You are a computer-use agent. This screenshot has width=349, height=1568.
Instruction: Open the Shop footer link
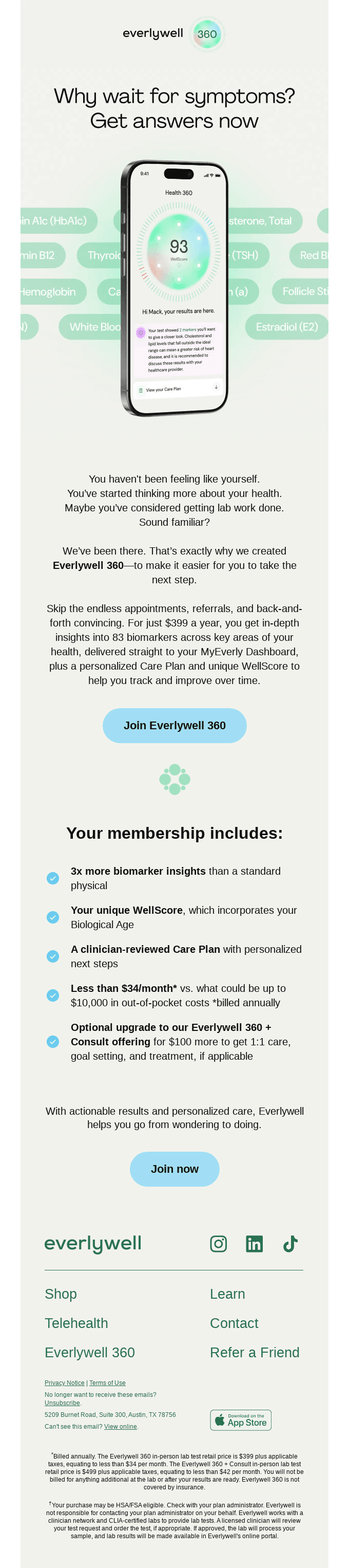tap(61, 1294)
